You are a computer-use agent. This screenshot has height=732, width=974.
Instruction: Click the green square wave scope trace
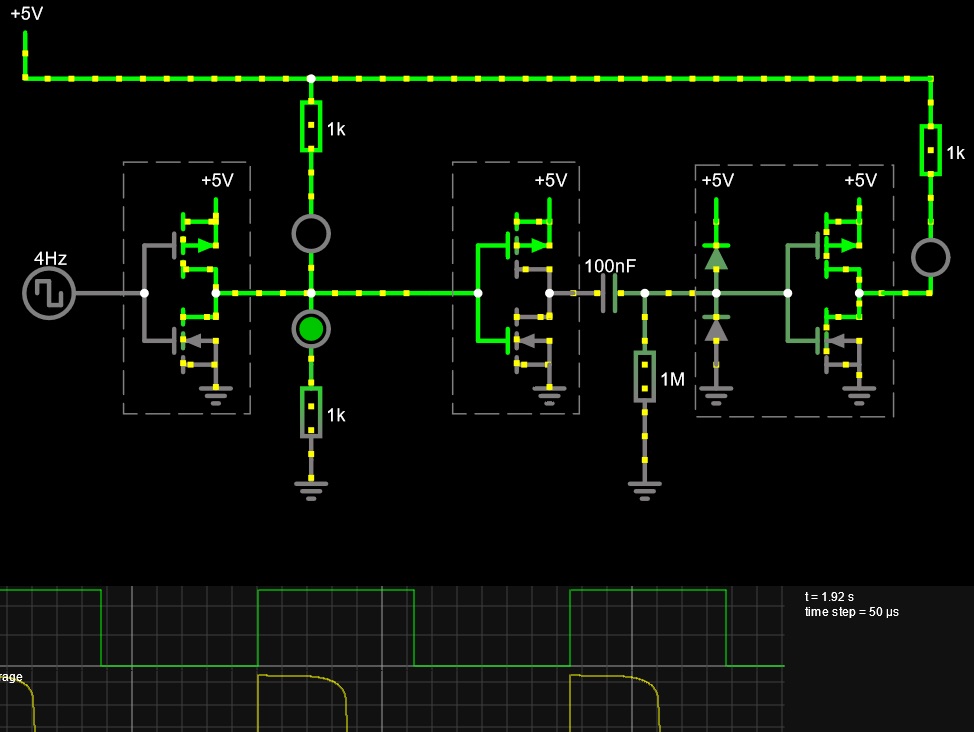point(393,628)
